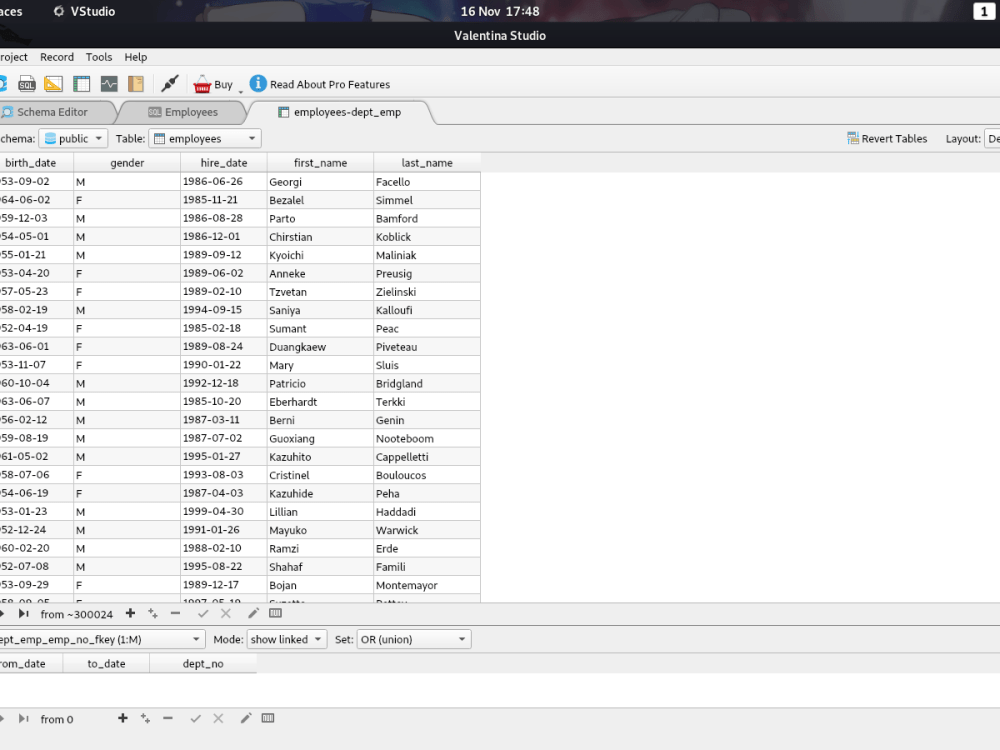Open the dept_emp_emp_no_fkey link dropdown
Screen dimensions: 1000x750
101,639
